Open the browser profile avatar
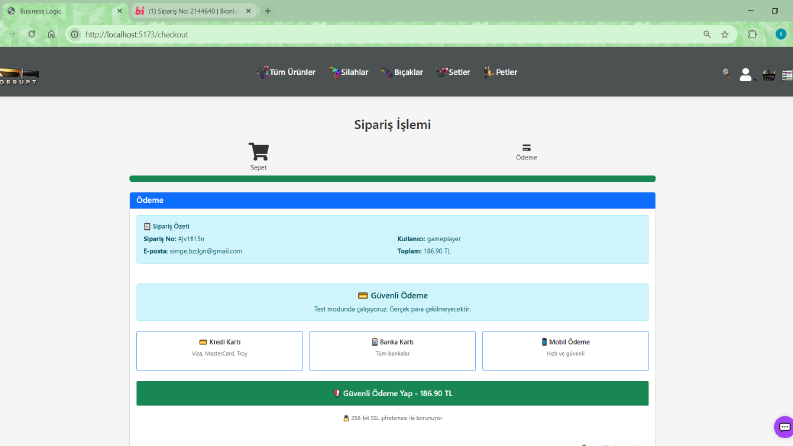793x446 pixels. pyautogui.click(x=781, y=34)
